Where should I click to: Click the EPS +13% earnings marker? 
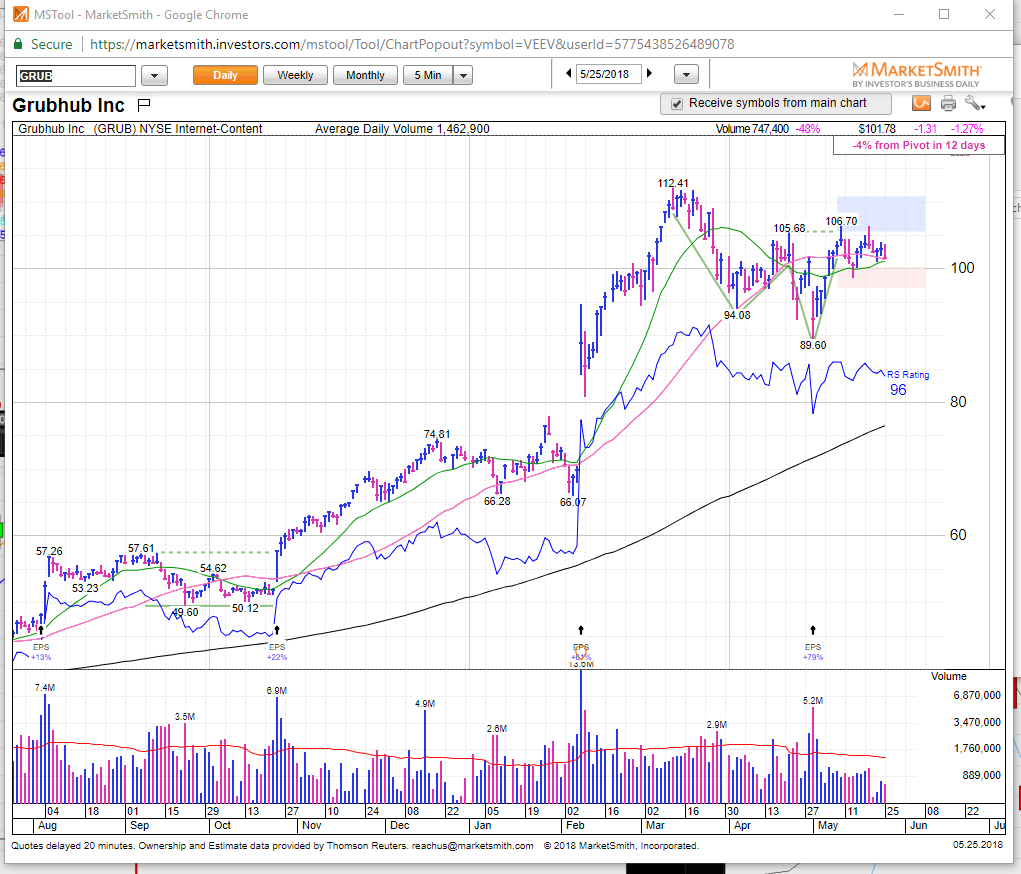[x=41, y=651]
